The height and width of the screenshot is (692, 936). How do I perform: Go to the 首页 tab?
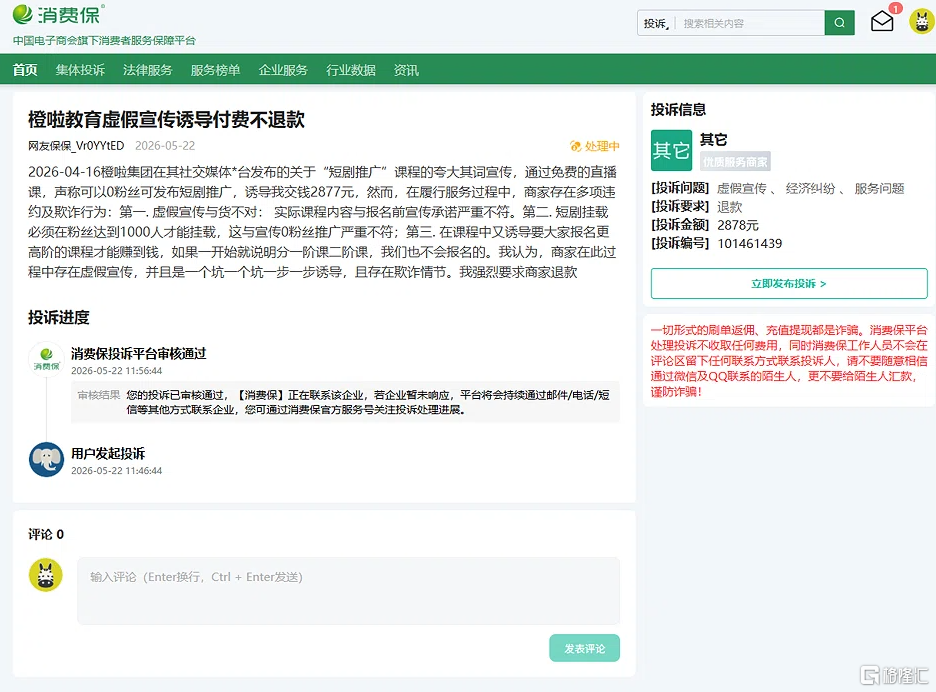pyautogui.click(x=25, y=70)
